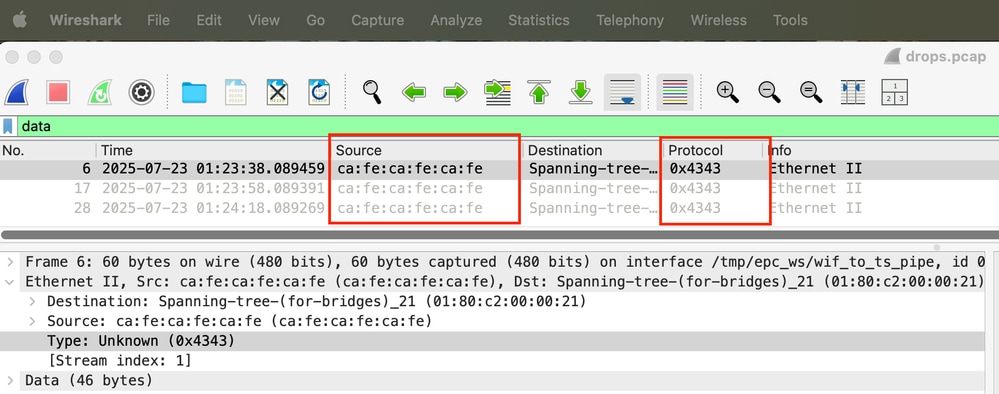Screen dimensions: 999x394
Task: Expand the Data (46 bytes) node
Action: pyautogui.click(x=10, y=381)
